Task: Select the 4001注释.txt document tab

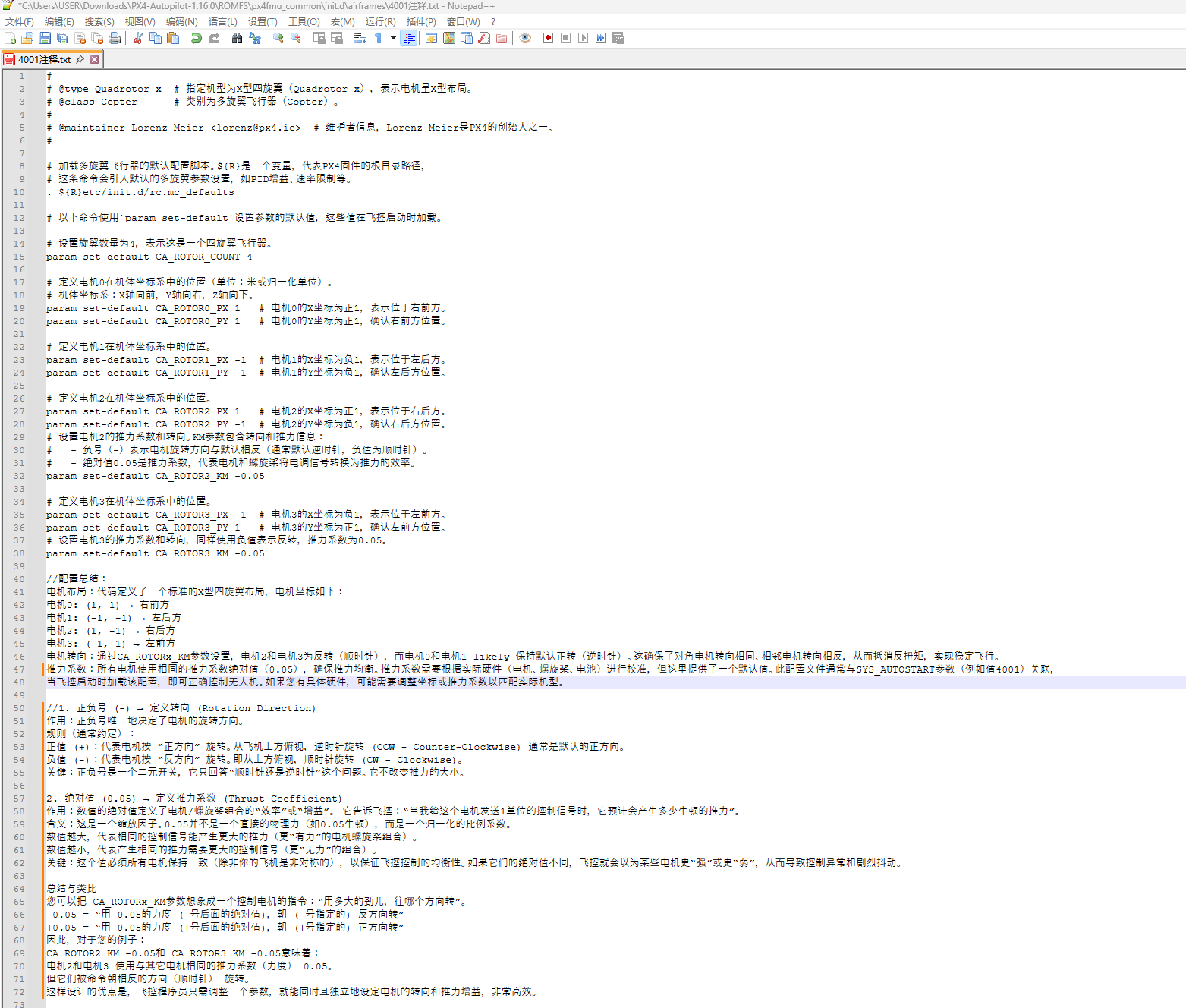Action: [x=44, y=59]
